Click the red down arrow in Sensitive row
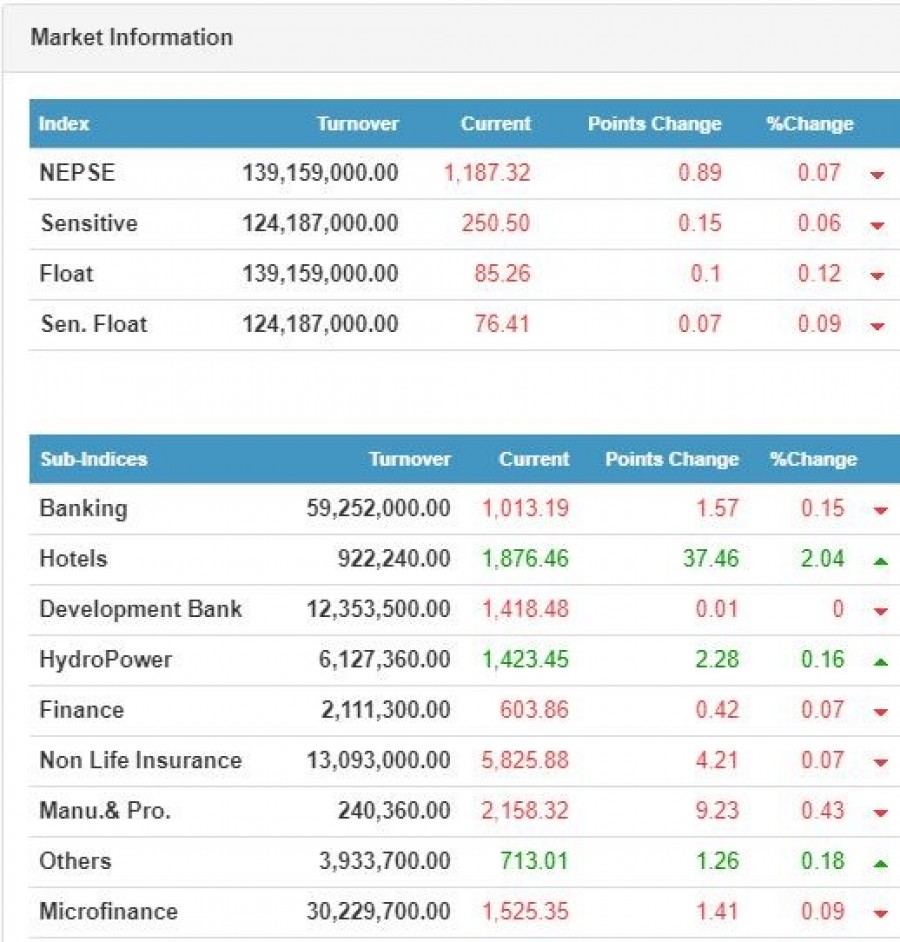This screenshot has height=942, width=900. coord(878,225)
